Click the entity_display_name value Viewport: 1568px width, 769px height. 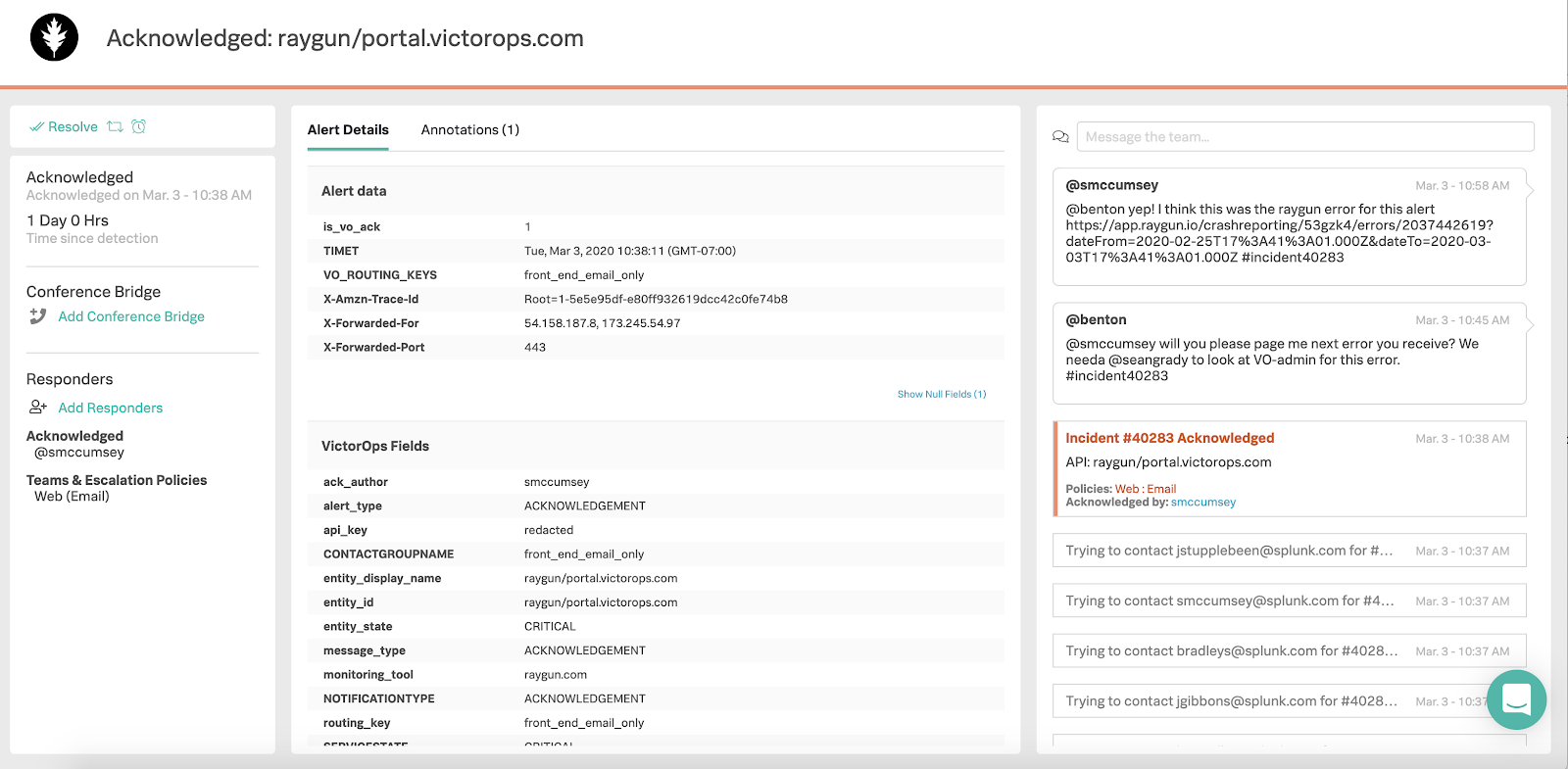click(x=601, y=578)
